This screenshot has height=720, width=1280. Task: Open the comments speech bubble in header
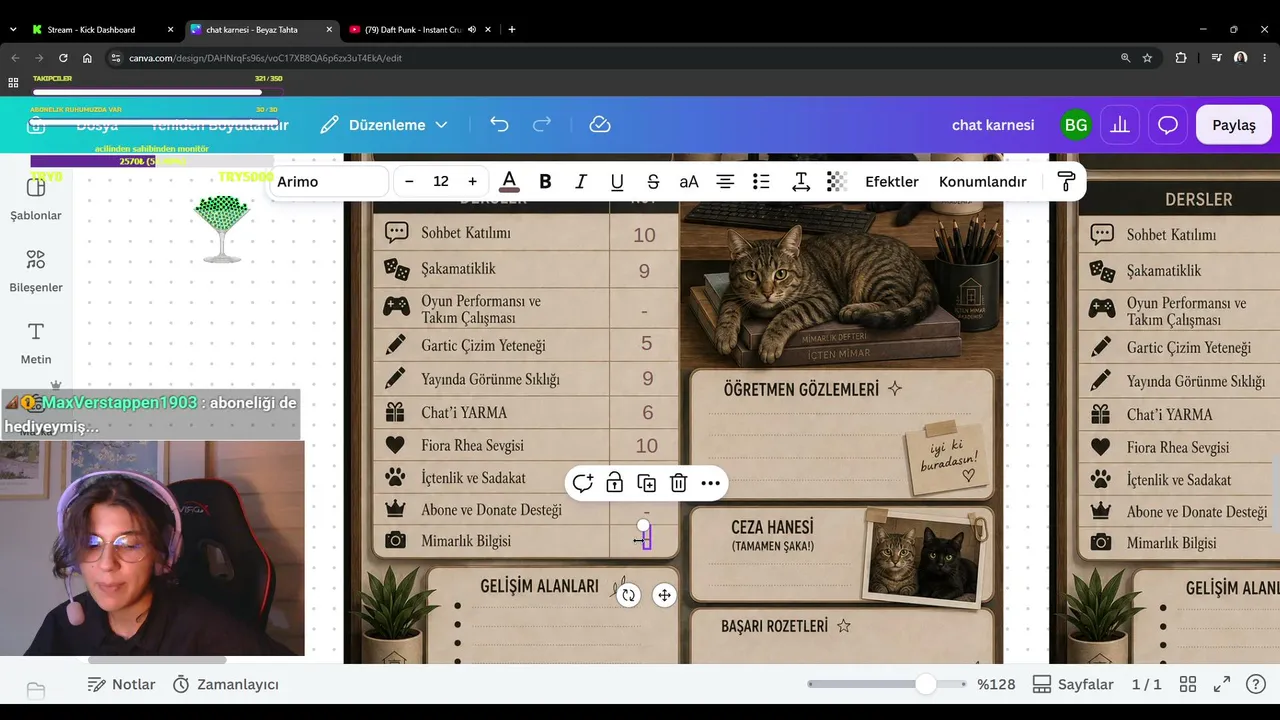[x=1168, y=125]
